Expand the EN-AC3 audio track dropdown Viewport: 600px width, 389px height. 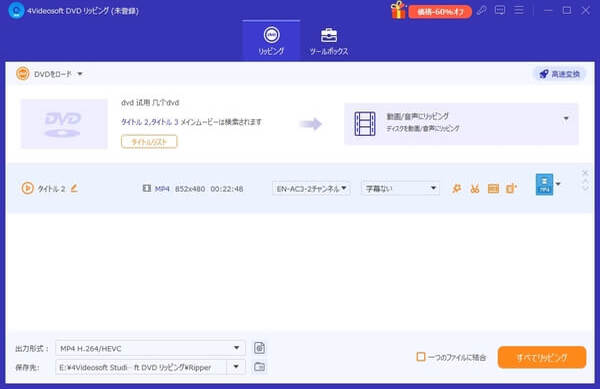tap(311, 188)
